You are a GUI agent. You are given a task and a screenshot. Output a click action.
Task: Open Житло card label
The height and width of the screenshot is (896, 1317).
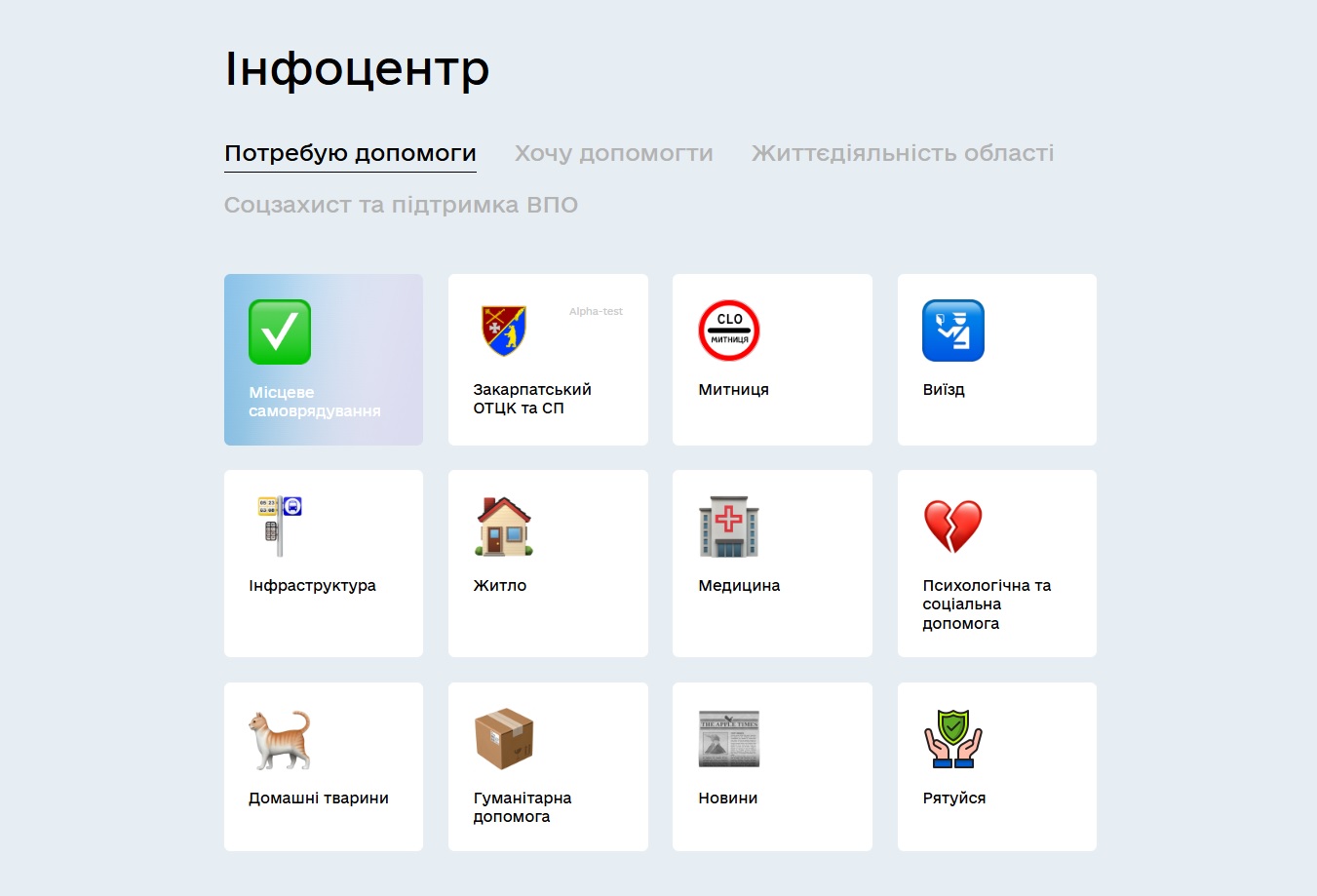click(500, 585)
